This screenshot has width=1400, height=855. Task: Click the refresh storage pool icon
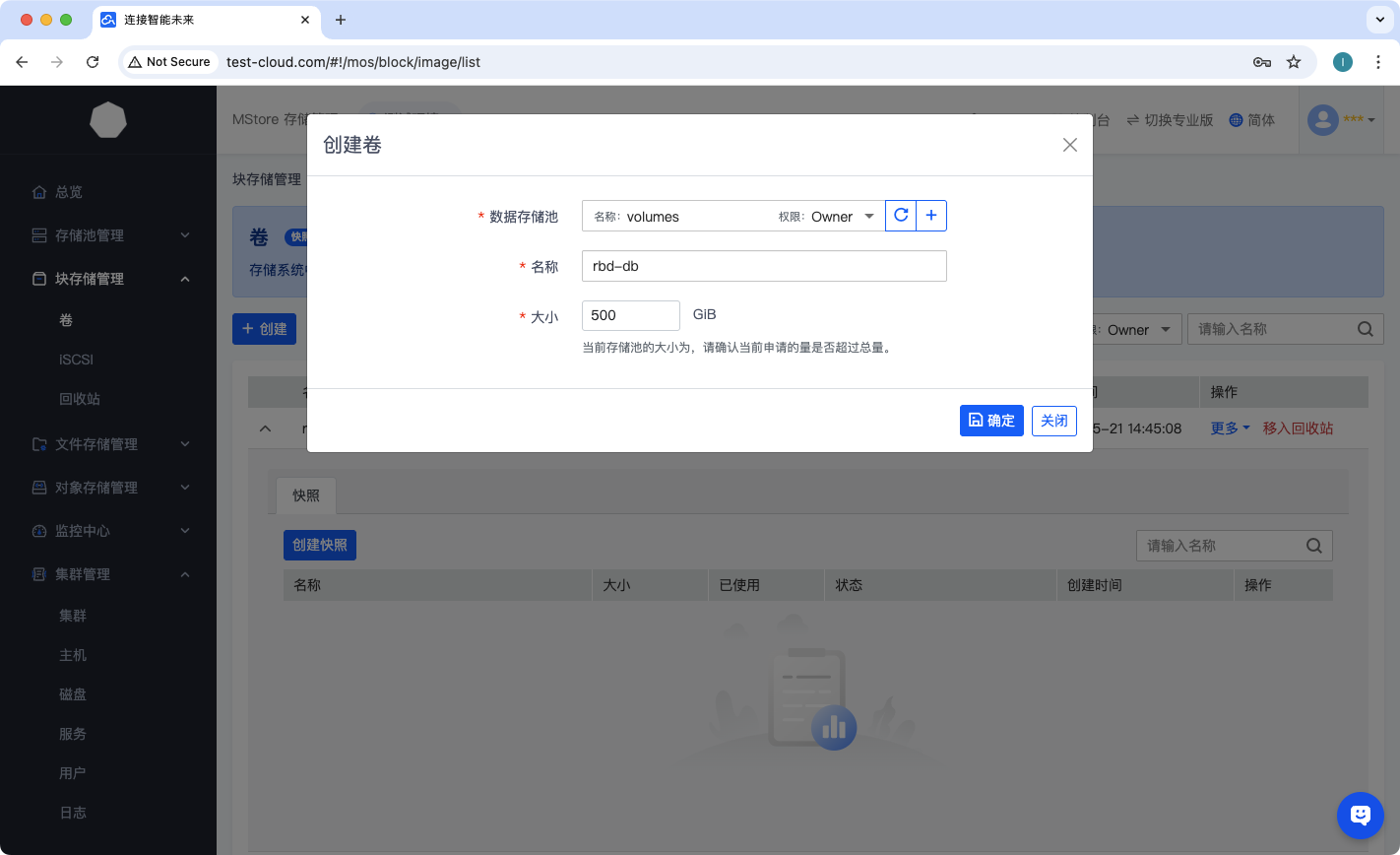(x=901, y=216)
